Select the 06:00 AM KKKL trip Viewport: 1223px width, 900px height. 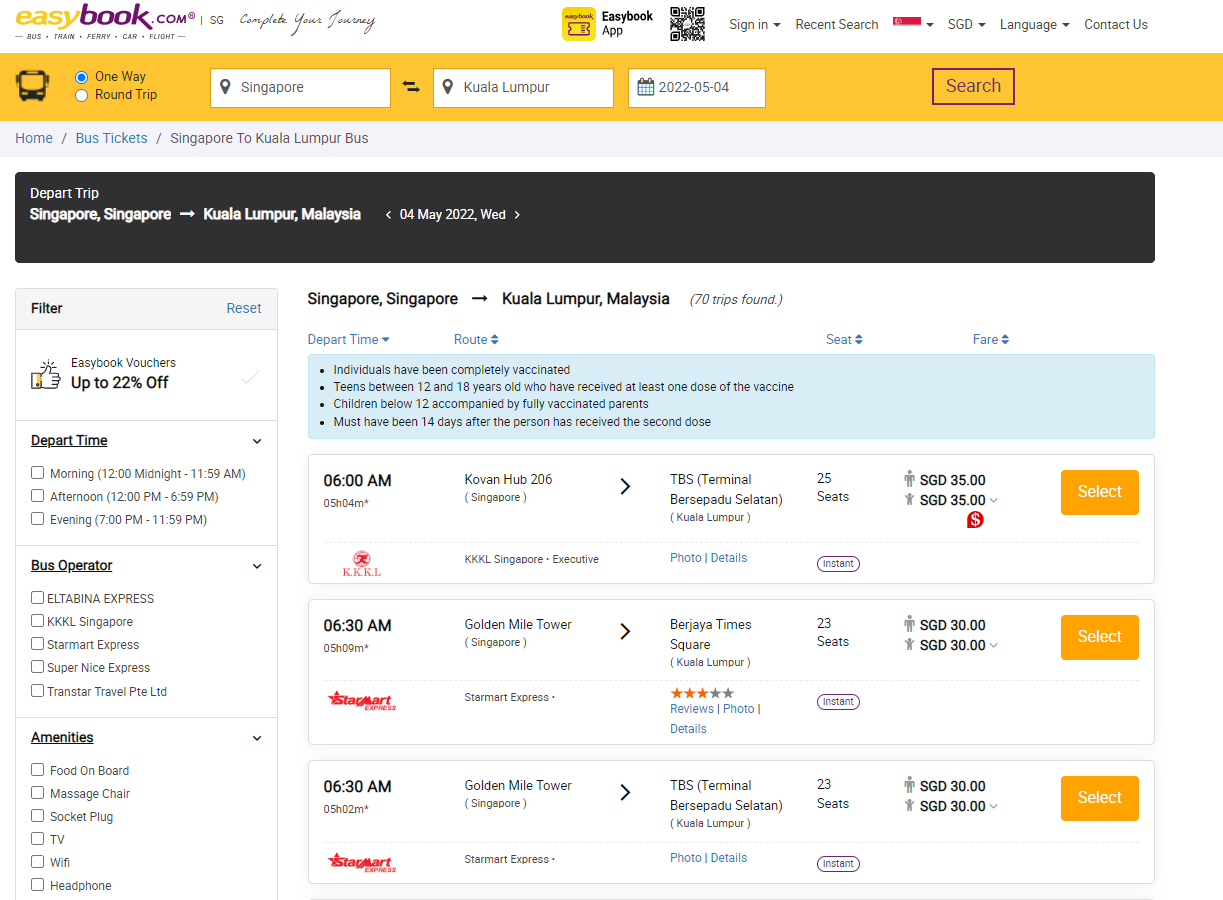point(1099,492)
